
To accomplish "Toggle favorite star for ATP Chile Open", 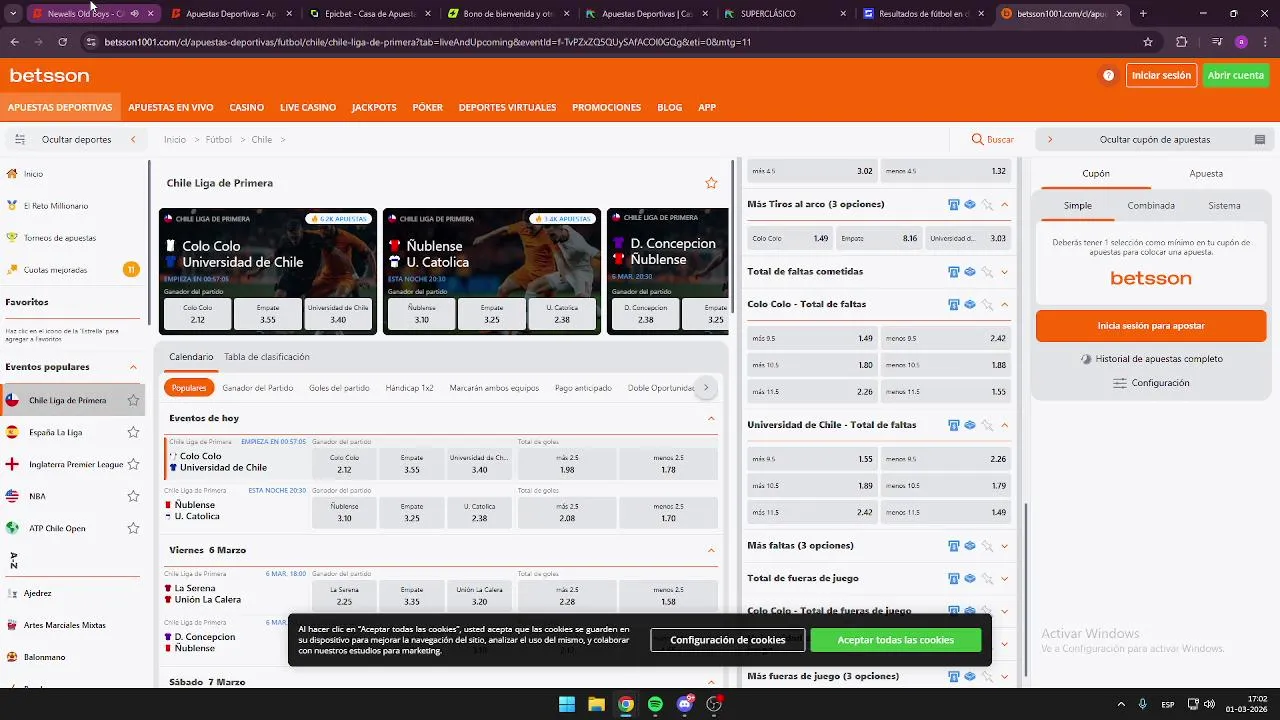I will point(133,528).
